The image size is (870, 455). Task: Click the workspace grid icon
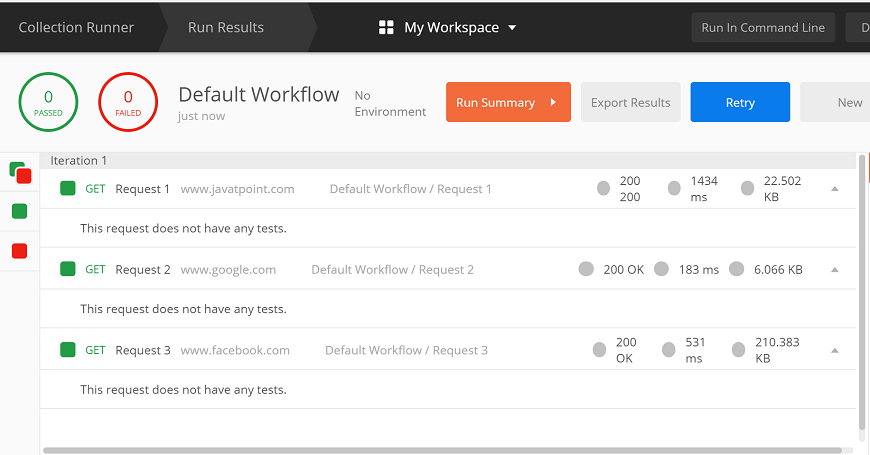click(386, 27)
